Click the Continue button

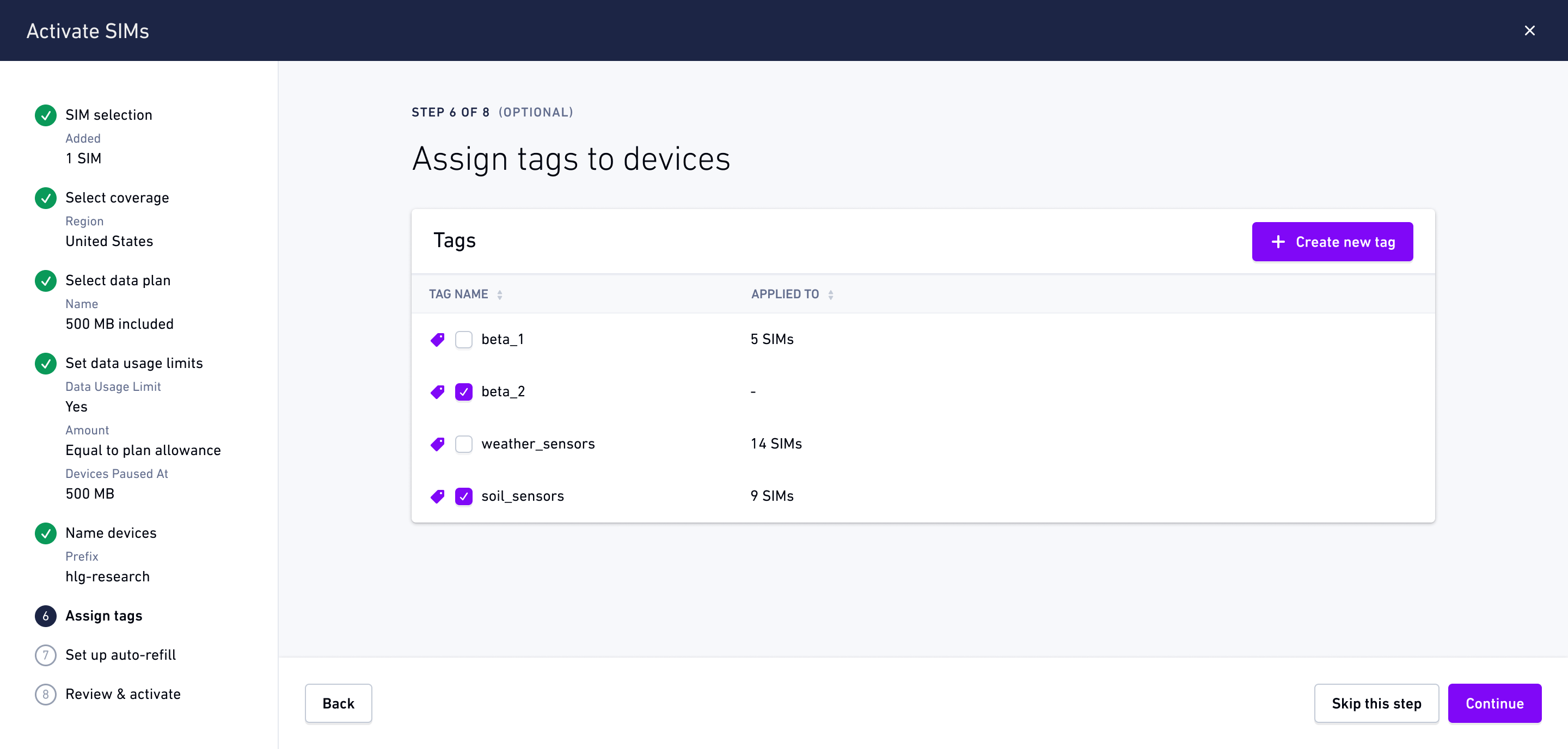point(1494,703)
